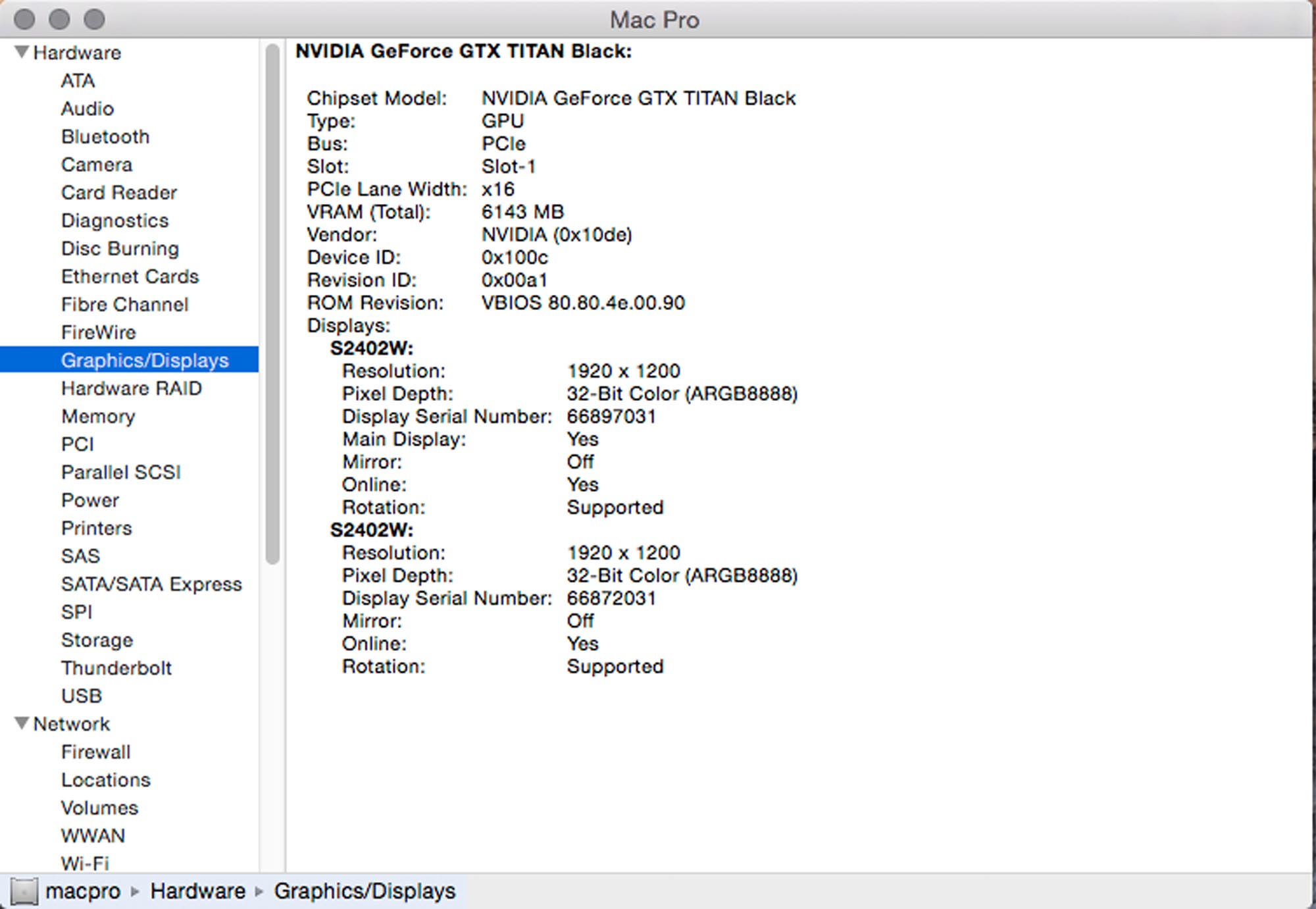Open the Fibre Channel section
The width and height of the screenshot is (1316, 909).
tap(125, 305)
